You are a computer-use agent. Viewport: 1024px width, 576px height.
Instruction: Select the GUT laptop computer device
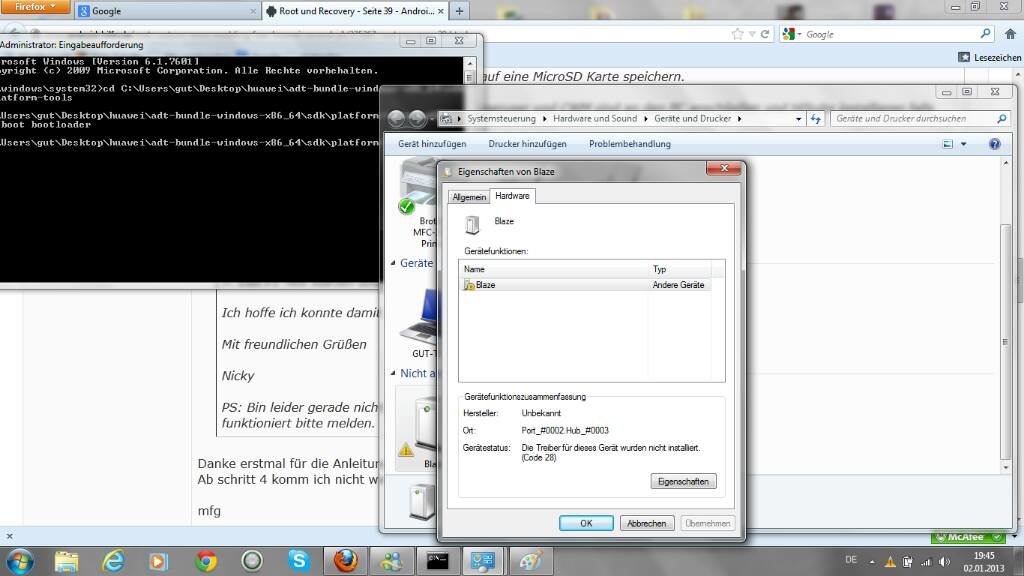pyautogui.click(x=421, y=323)
